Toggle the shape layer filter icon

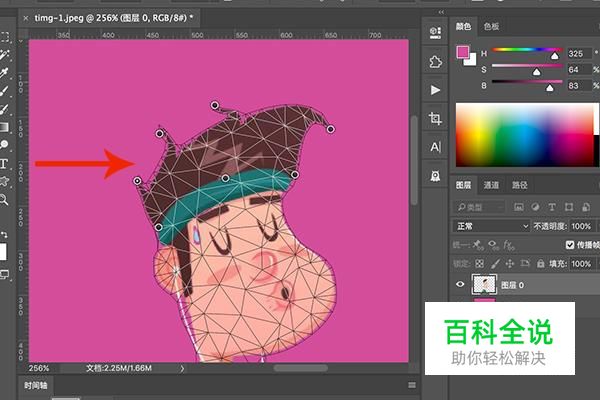[569, 207]
